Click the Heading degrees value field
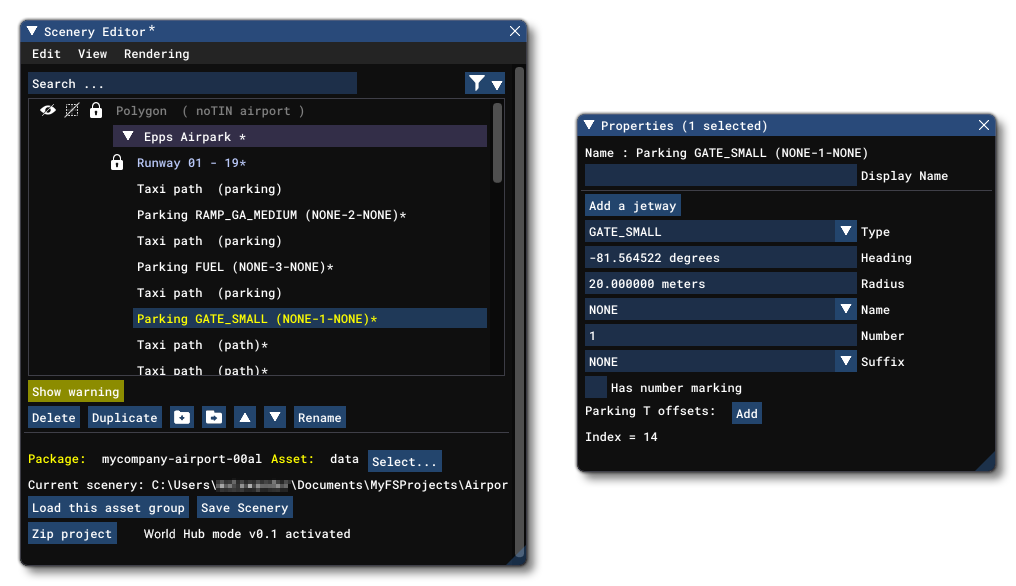This screenshot has width=1016, height=586. coord(720,258)
